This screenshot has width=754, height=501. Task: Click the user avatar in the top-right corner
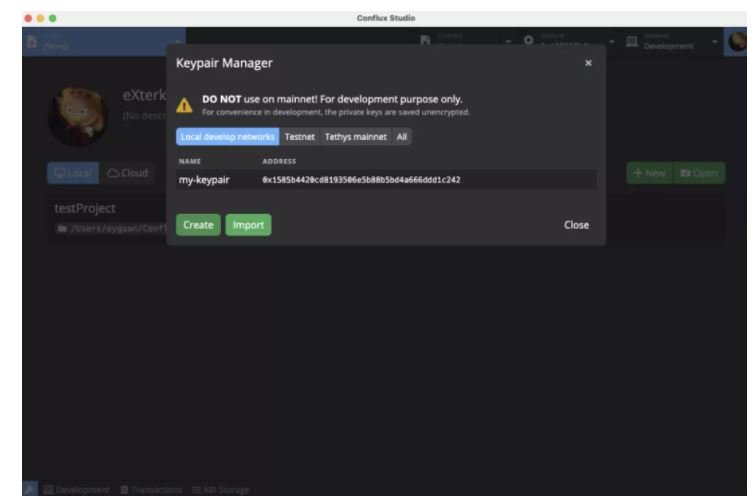pyautogui.click(x=736, y=41)
